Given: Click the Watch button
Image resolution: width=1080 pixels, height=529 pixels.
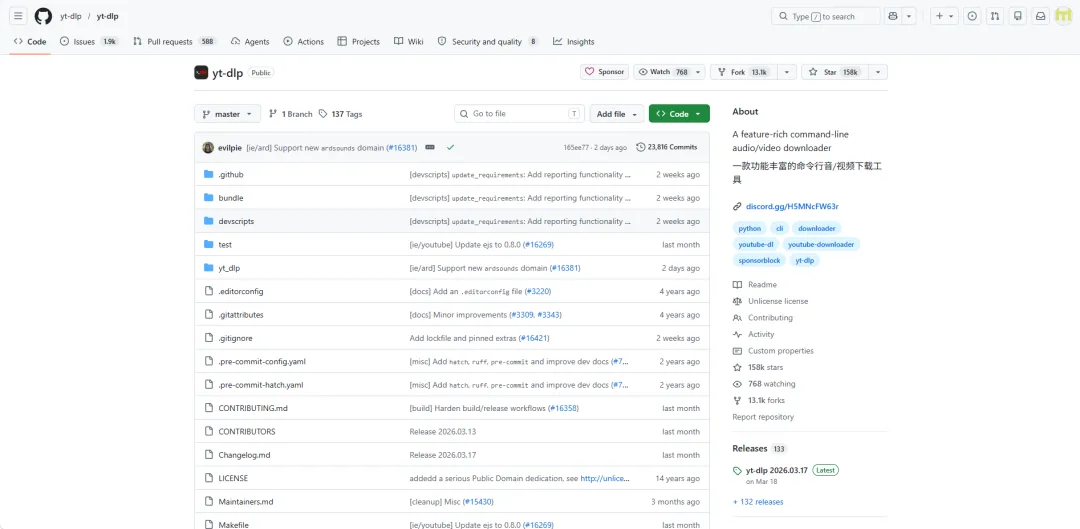Looking at the screenshot, I should click(662, 72).
